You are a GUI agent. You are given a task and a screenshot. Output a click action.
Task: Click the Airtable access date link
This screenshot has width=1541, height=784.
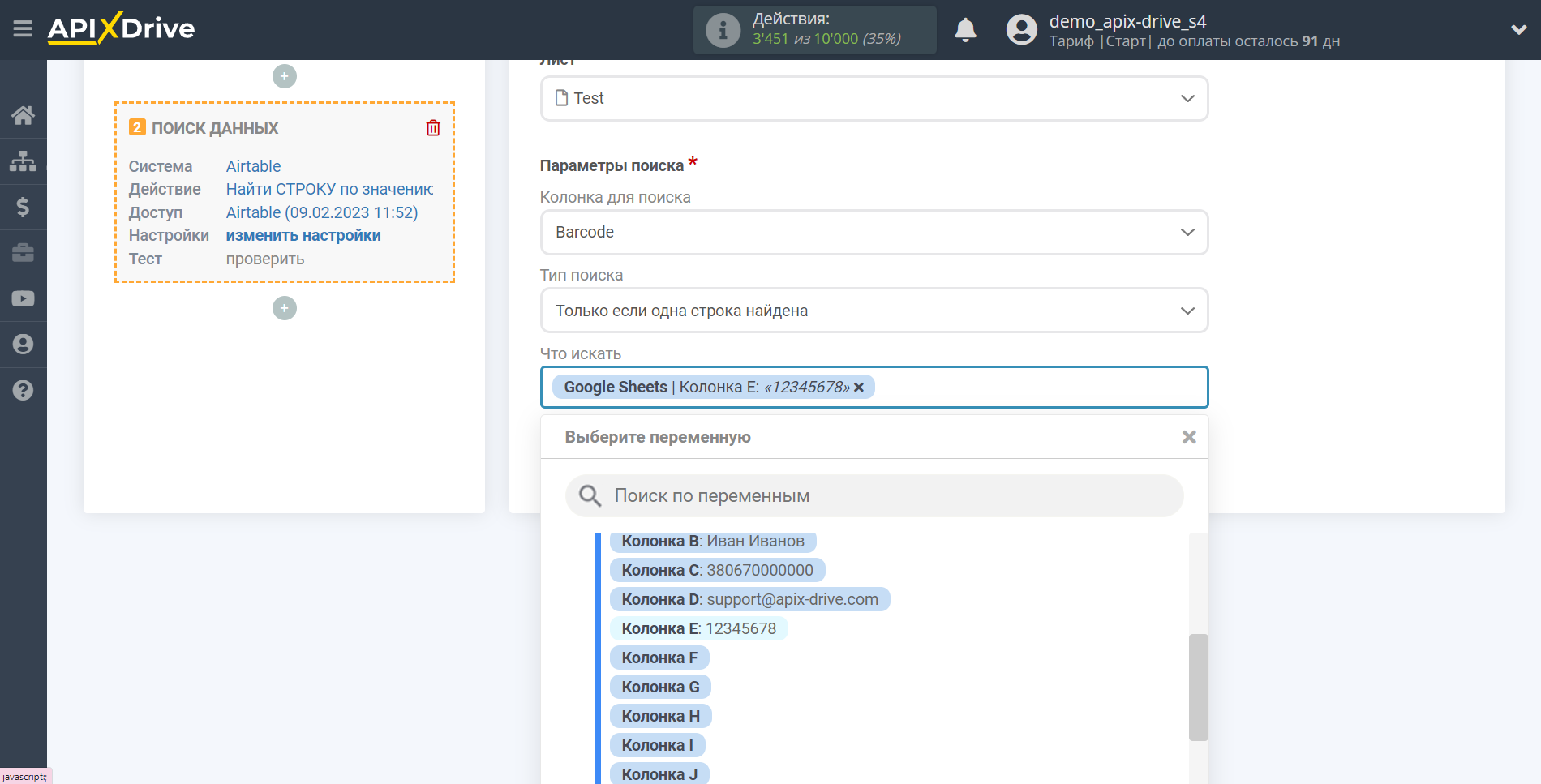[322, 212]
